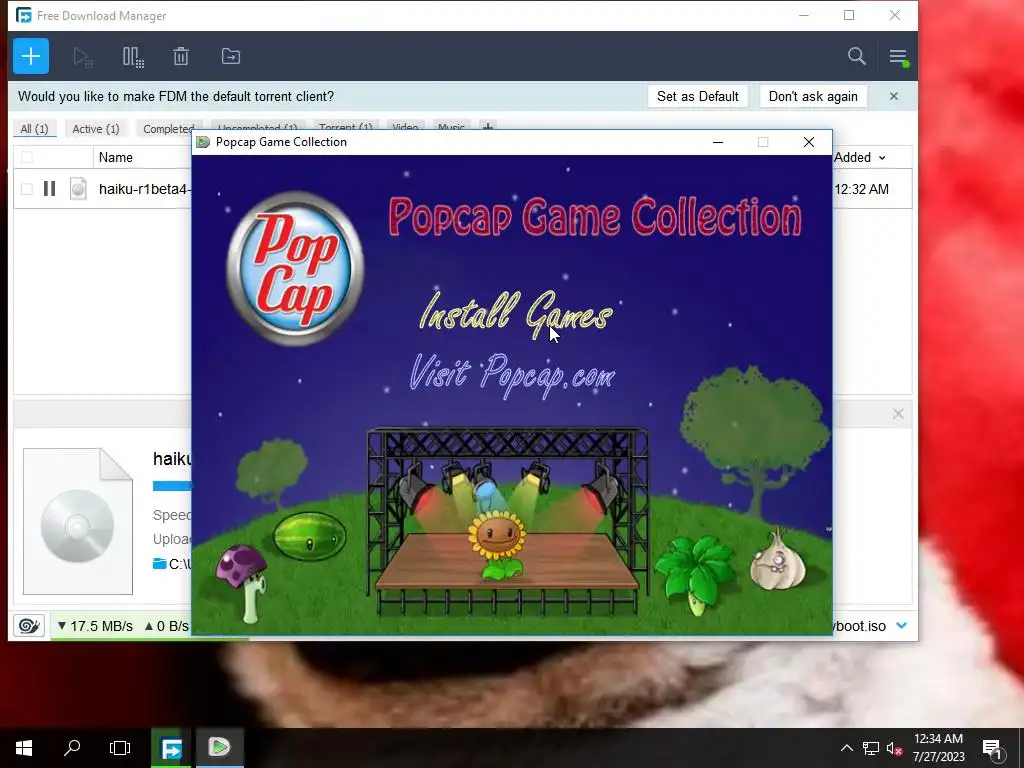Click the green leafy plant character
Viewport: 1024px width, 768px height.
[x=694, y=573]
